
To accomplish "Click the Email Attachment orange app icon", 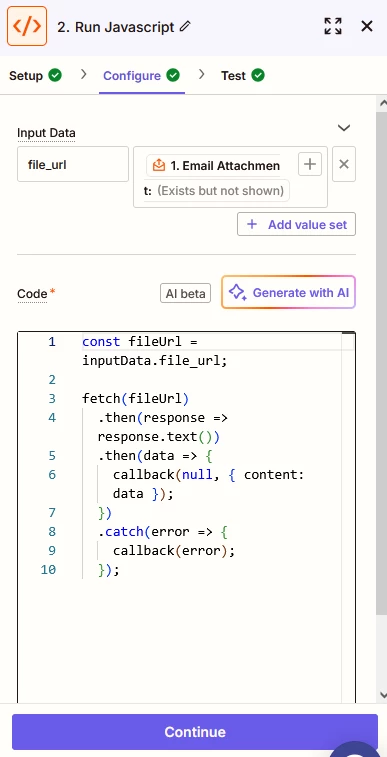I will point(159,166).
